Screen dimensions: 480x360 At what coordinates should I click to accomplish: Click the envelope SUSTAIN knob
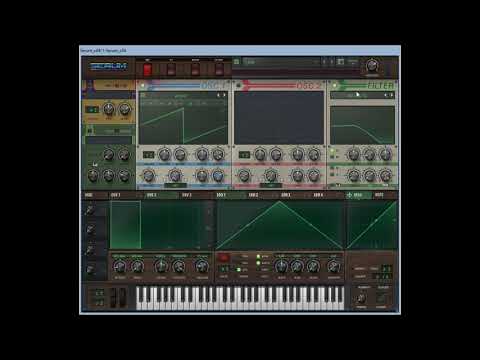pos(178,266)
